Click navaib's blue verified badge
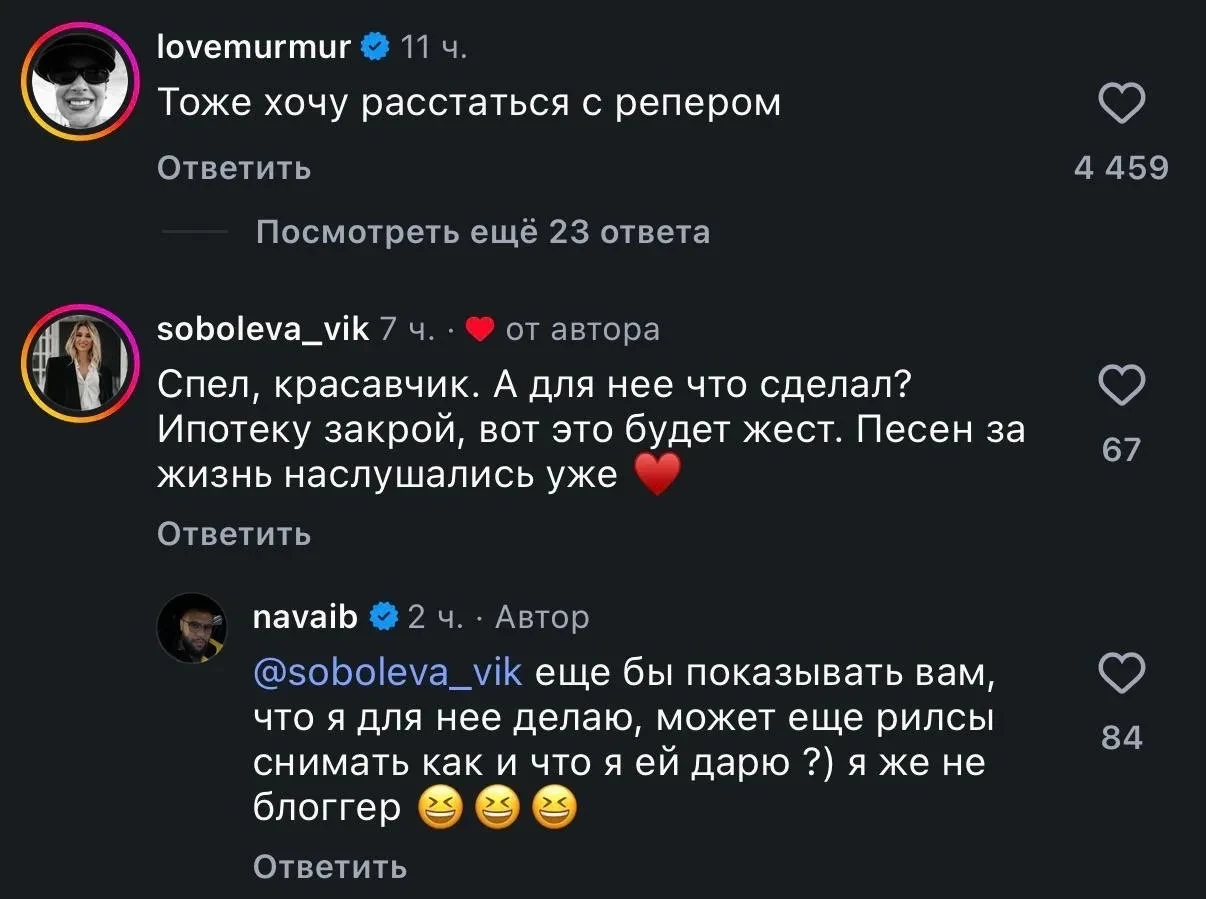The height and width of the screenshot is (899, 1206). [x=384, y=617]
